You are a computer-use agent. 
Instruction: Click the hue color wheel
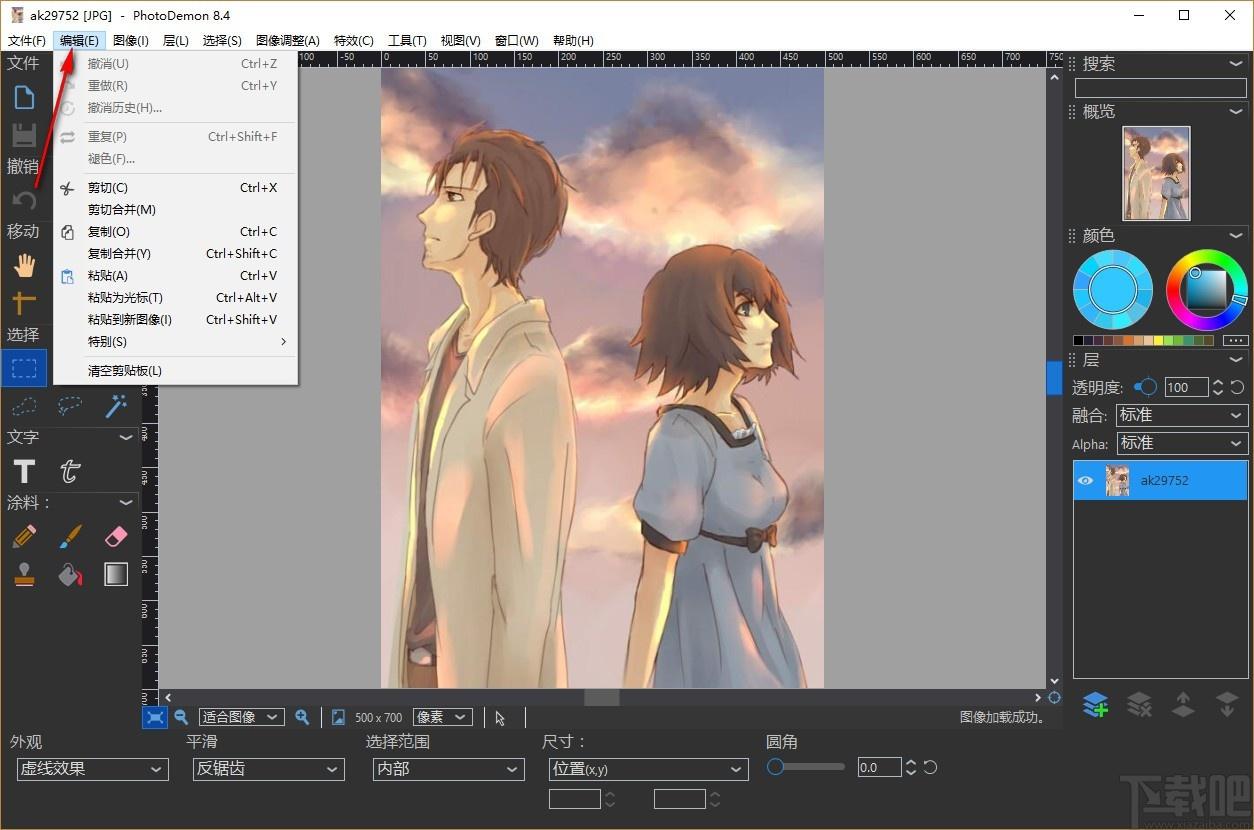pos(1207,290)
